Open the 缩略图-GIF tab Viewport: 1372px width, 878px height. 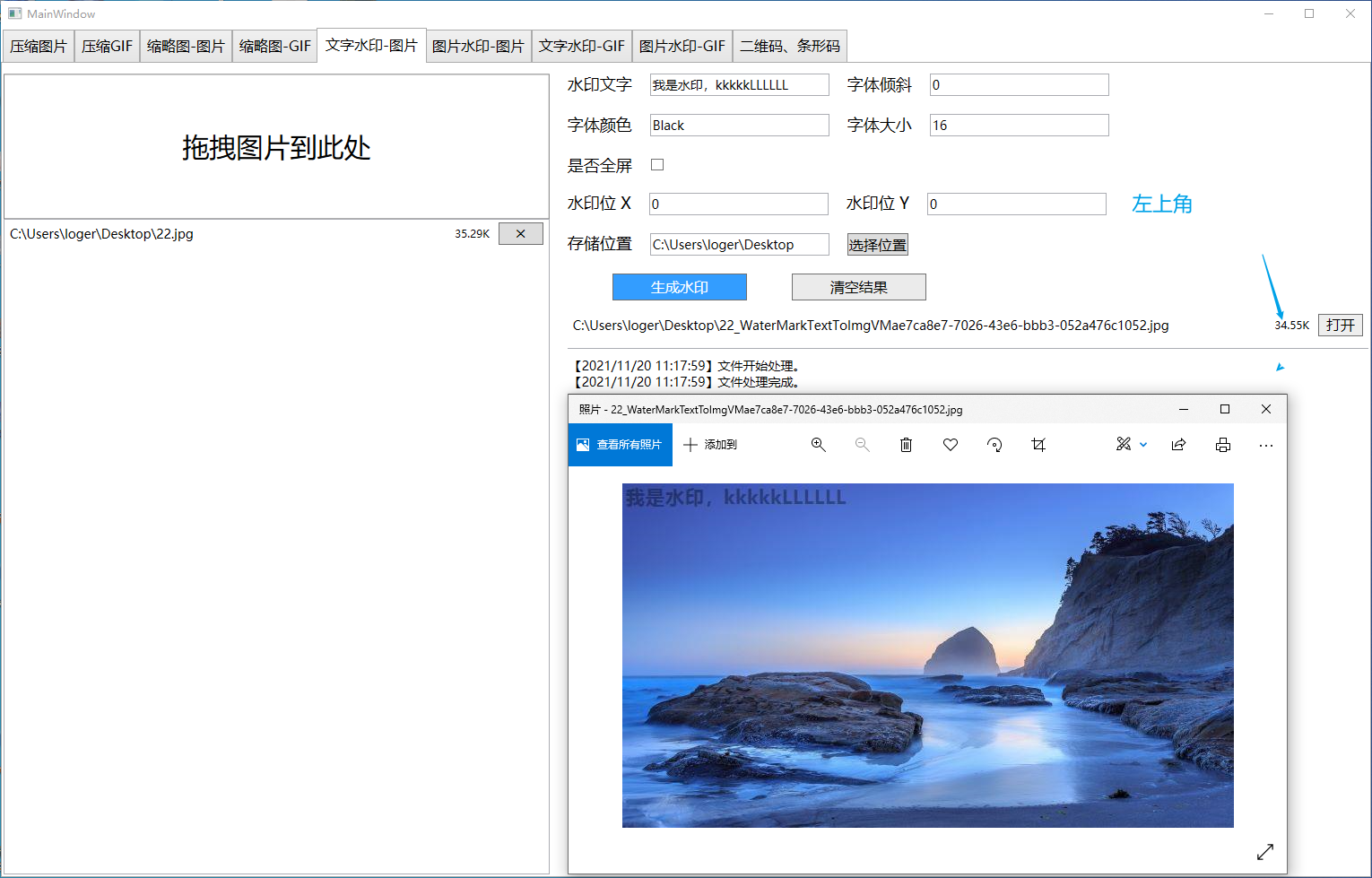[275, 47]
